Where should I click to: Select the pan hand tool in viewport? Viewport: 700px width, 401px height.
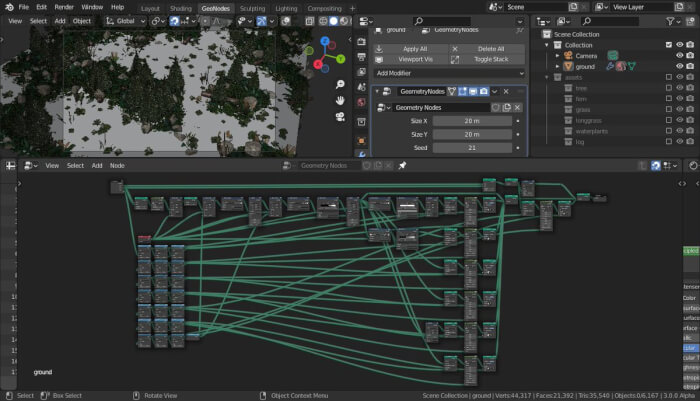tap(341, 100)
